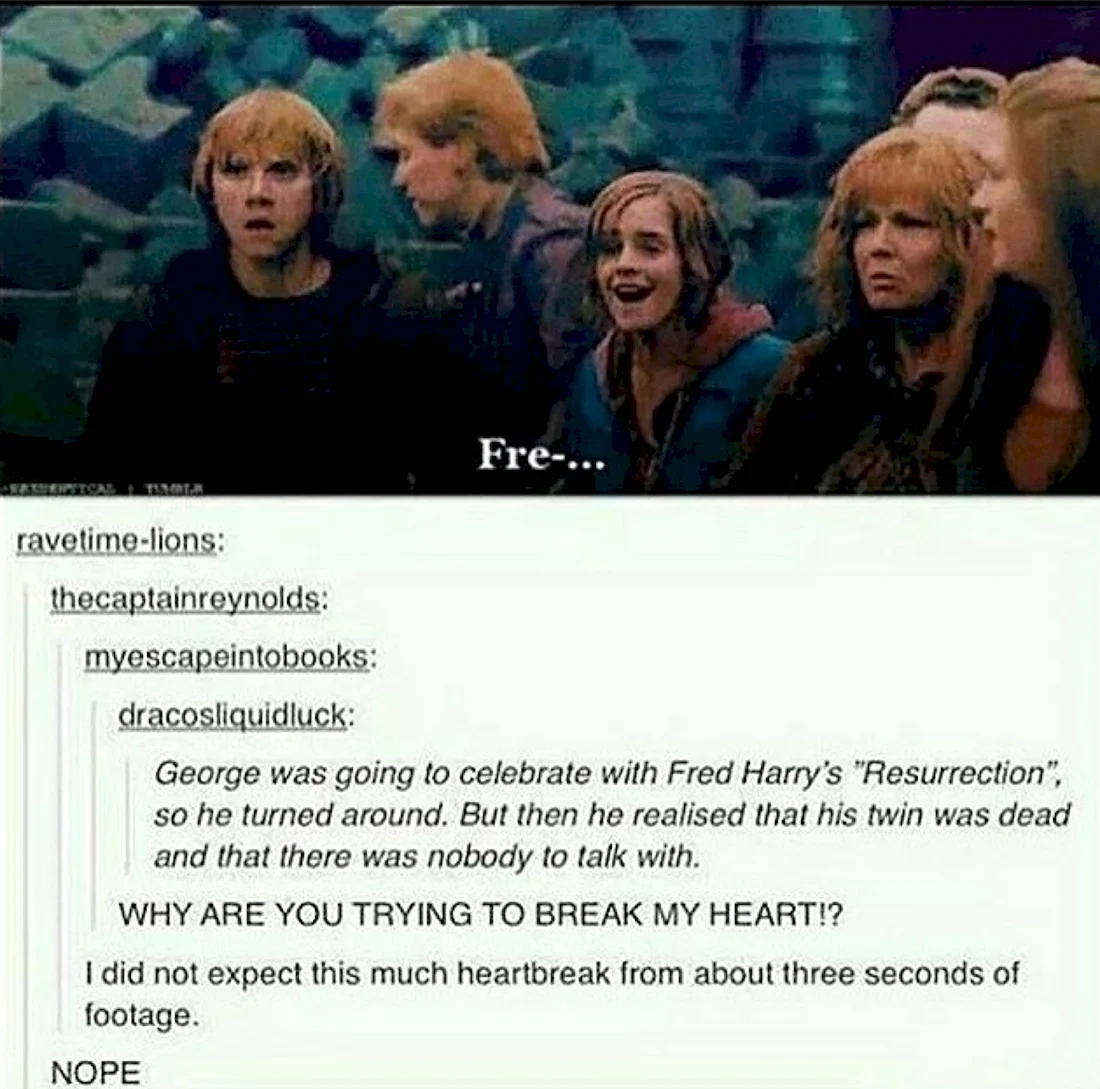Click the 'three seconds of footage' comment
1100x1089 pixels.
[551, 994]
